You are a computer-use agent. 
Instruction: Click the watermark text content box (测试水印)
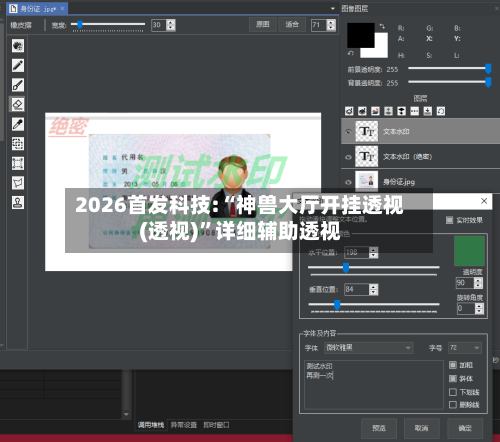click(x=374, y=385)
